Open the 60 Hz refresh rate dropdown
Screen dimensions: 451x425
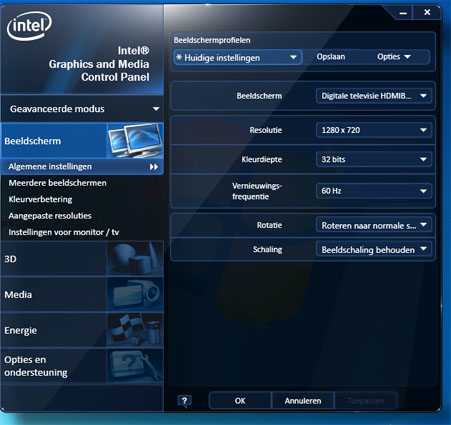coord(374,191)
